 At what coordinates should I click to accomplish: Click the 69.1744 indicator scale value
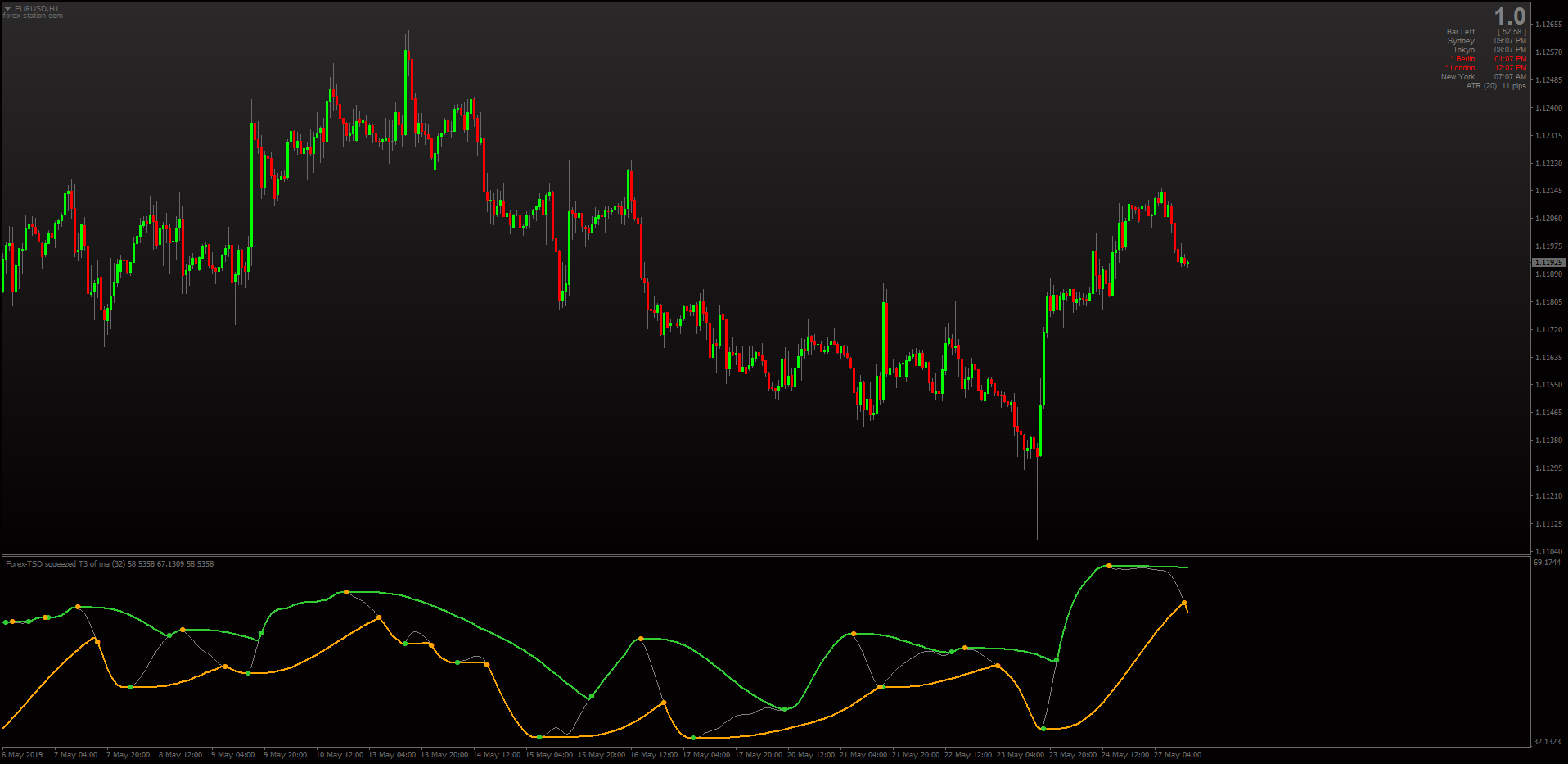point(1547,563)
